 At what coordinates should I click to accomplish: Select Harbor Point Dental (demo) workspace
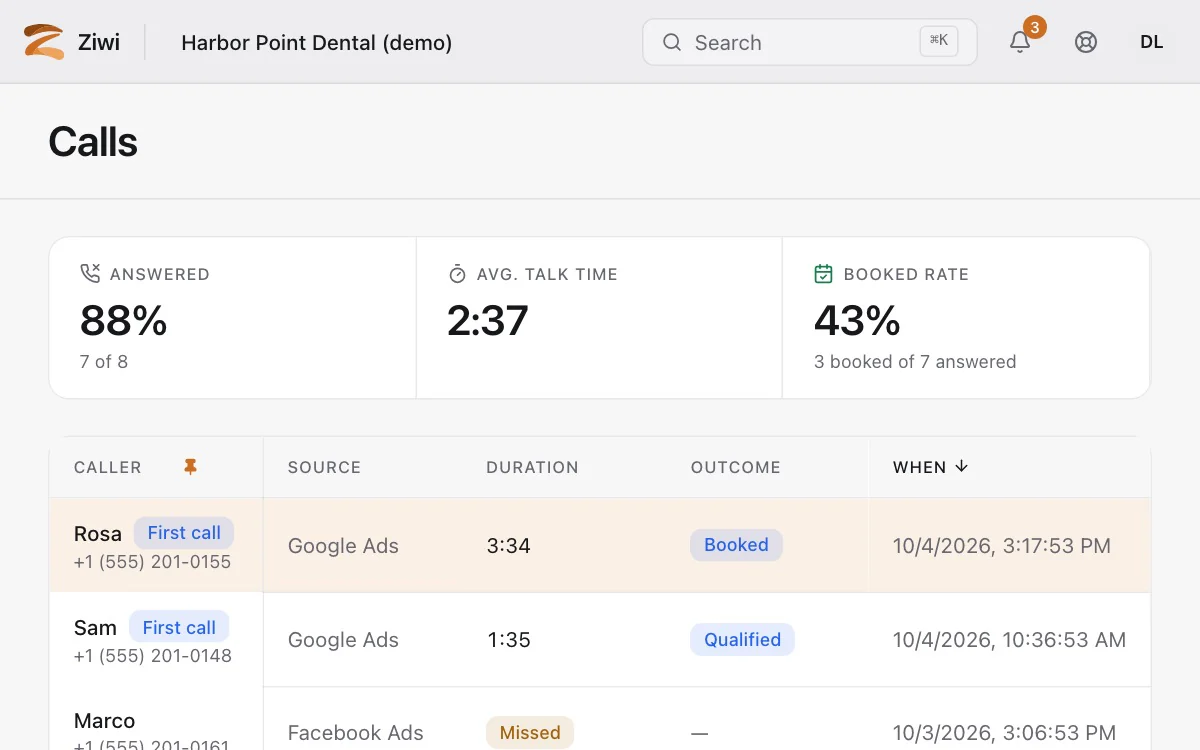tap(316, 42)
